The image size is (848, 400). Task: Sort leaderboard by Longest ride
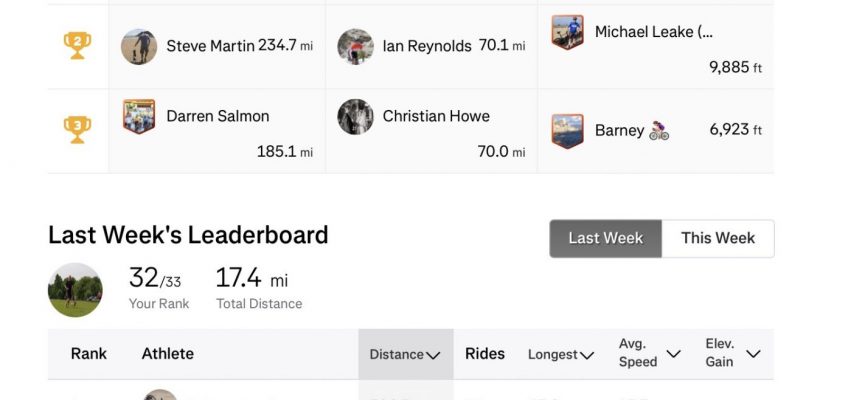pos(561,355)
